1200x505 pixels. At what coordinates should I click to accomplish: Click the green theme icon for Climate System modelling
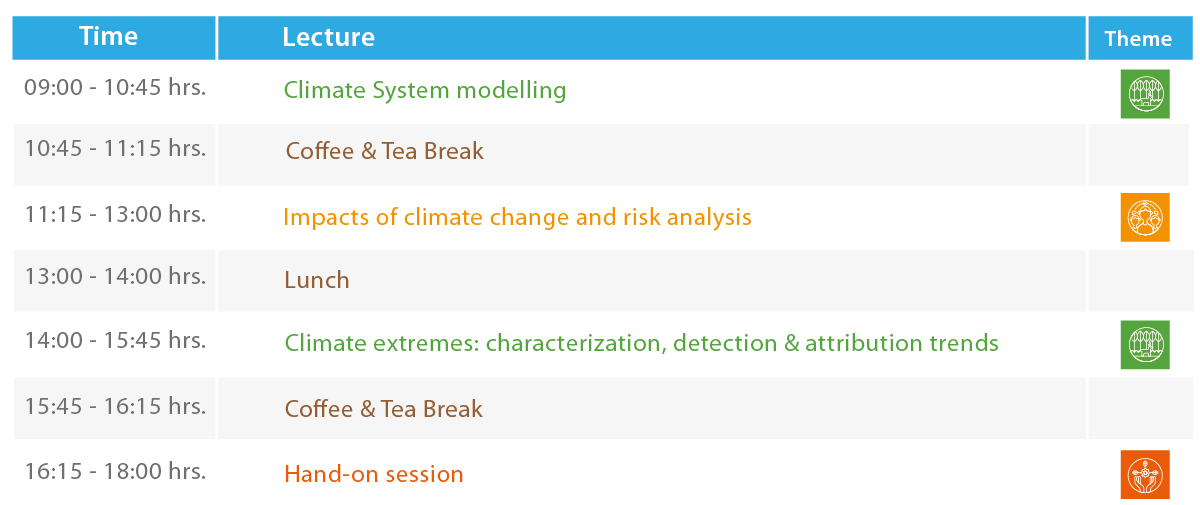click(1144, 94)
